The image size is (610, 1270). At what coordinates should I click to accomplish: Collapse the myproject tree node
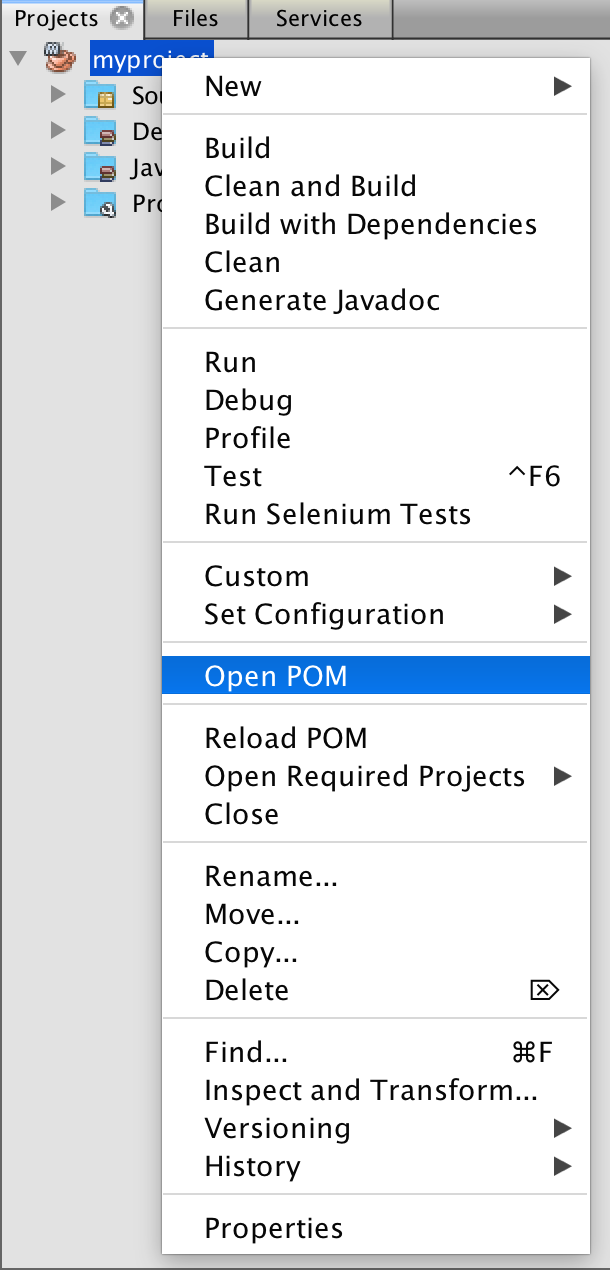pyautogui.click(x=17, y=59)
